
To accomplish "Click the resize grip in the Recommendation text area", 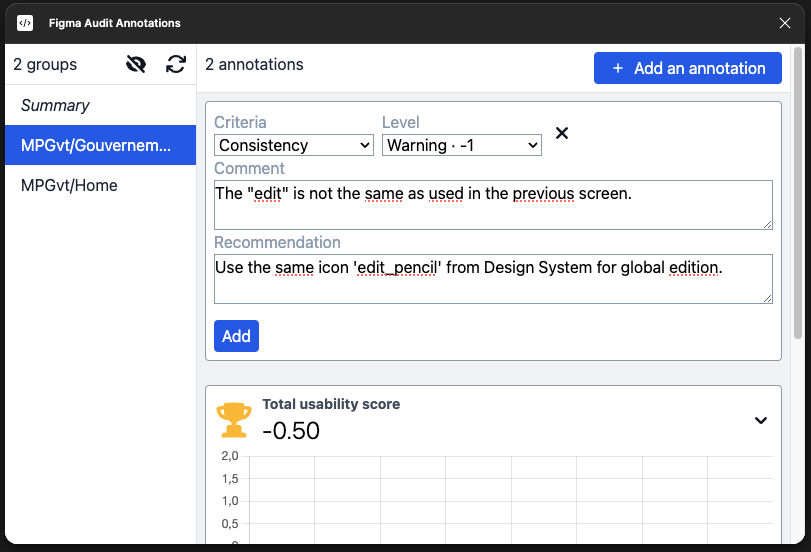I will click(768, 299).
